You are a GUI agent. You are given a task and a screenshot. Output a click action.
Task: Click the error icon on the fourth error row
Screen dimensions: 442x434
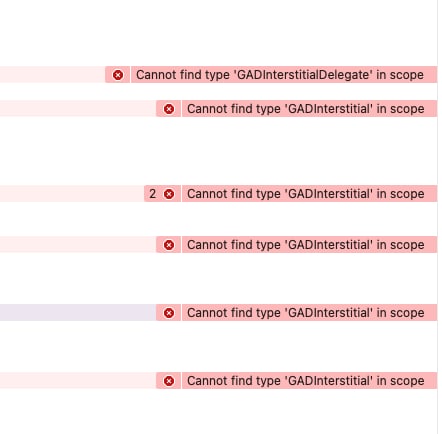(169, 245)
